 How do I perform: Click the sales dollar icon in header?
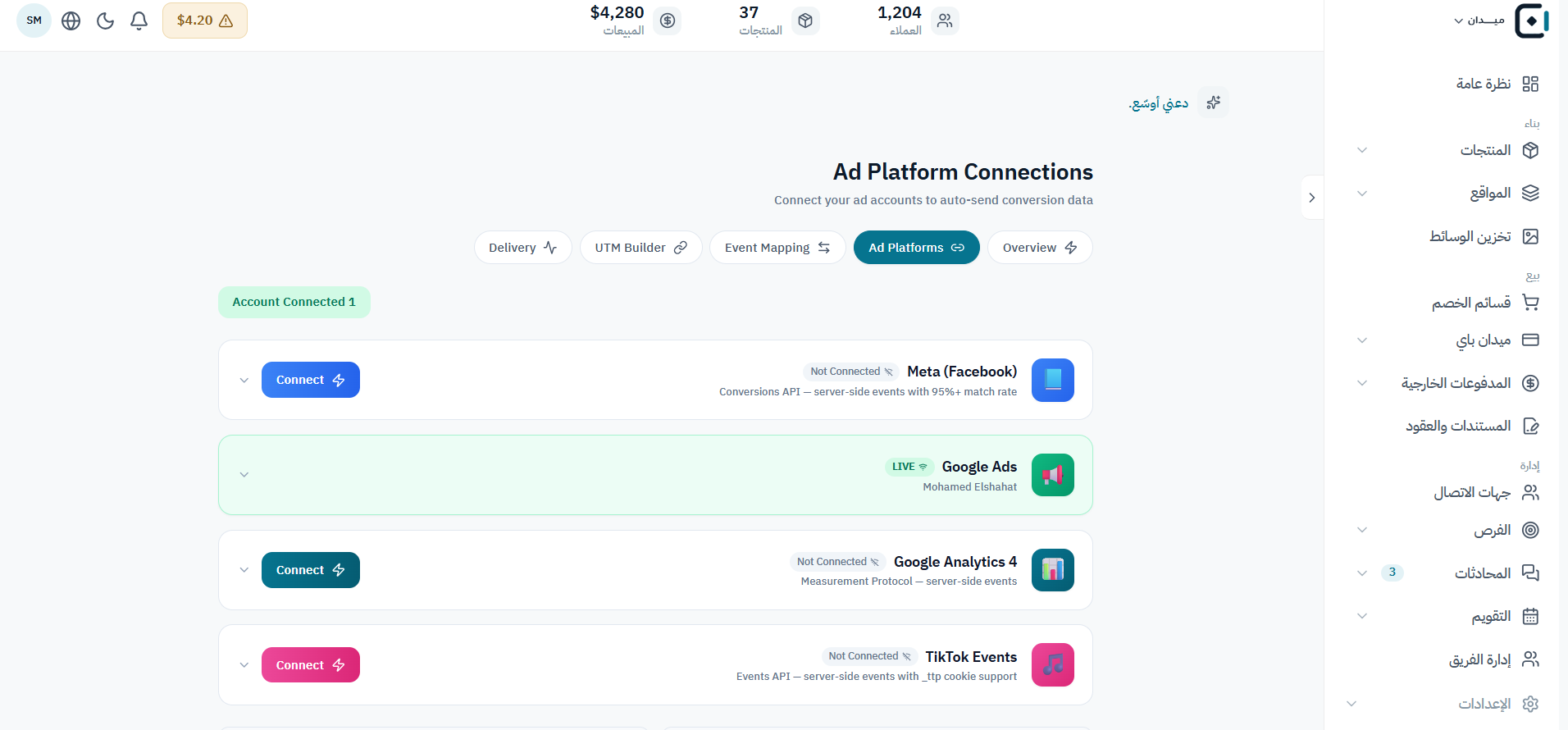point(668,21)
